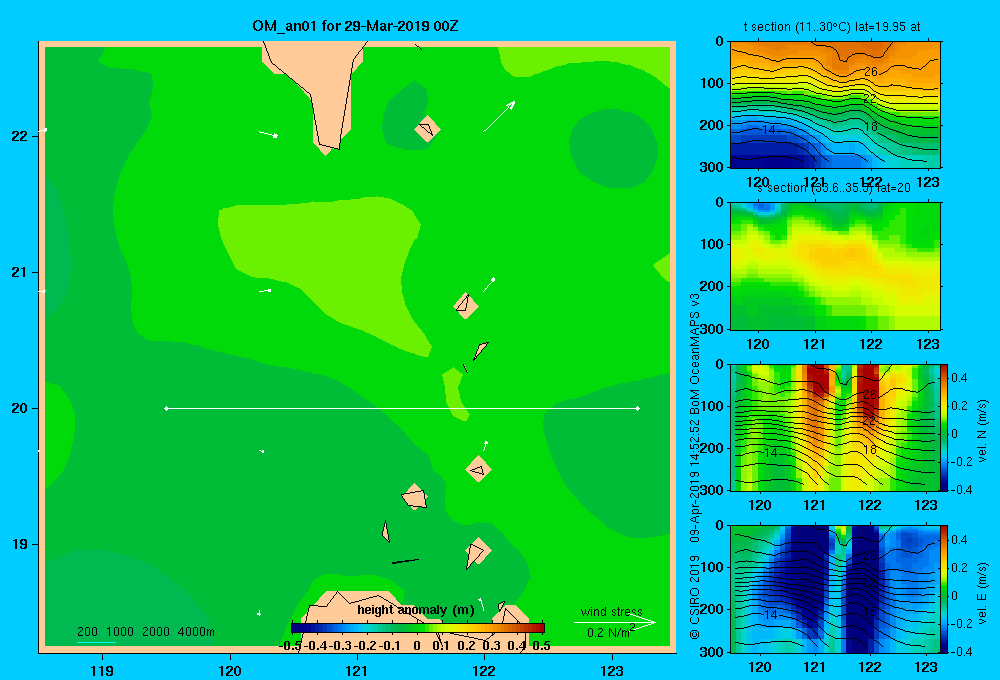Click the -0.4 tick on vel. E scale
This screenshot has height=680, width=1000.
[961, 651]
